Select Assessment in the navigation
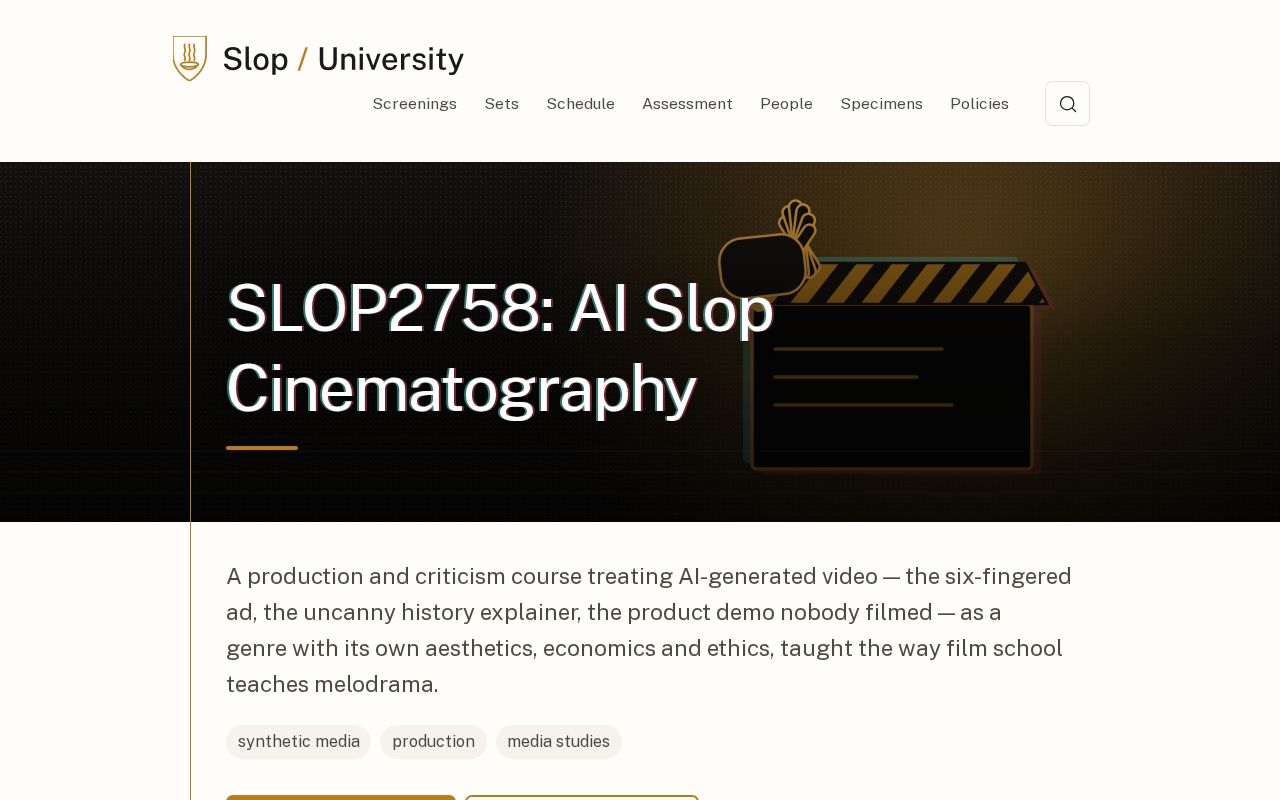Image resolution: width=1280 pixels, height=800 pixels. pyautogui.click(x=687, y=104)
